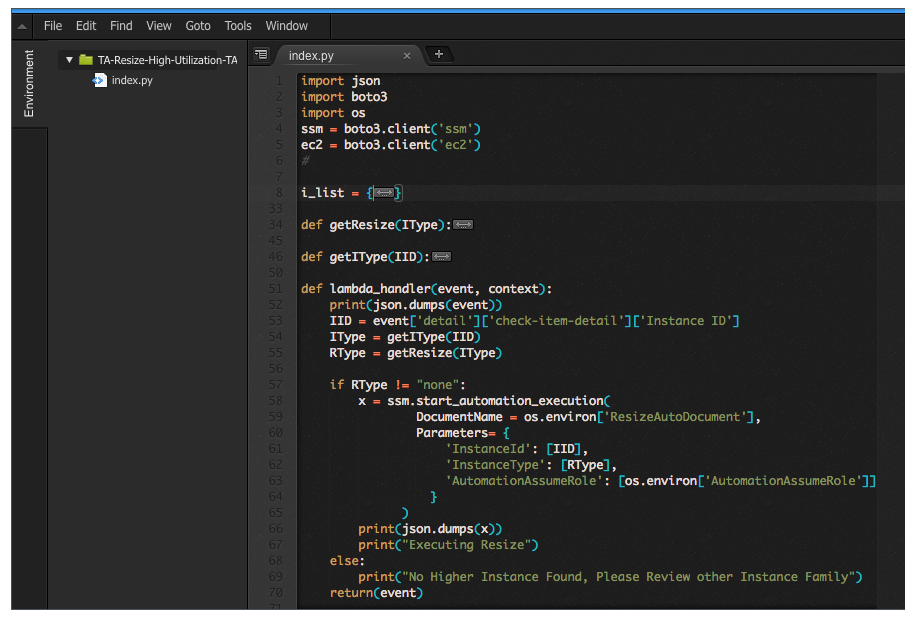Open the Window menu

[286, 26]
